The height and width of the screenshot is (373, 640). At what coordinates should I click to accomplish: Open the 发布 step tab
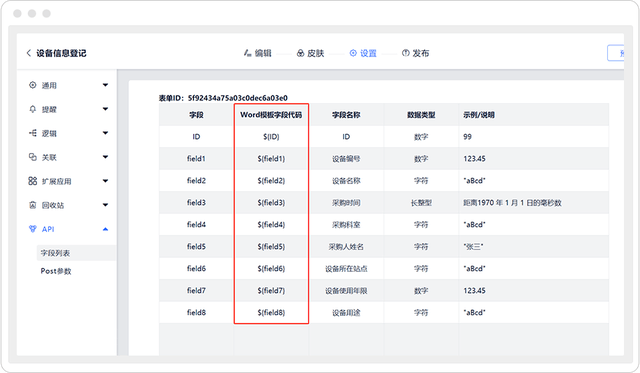click(x=416, y=53)
